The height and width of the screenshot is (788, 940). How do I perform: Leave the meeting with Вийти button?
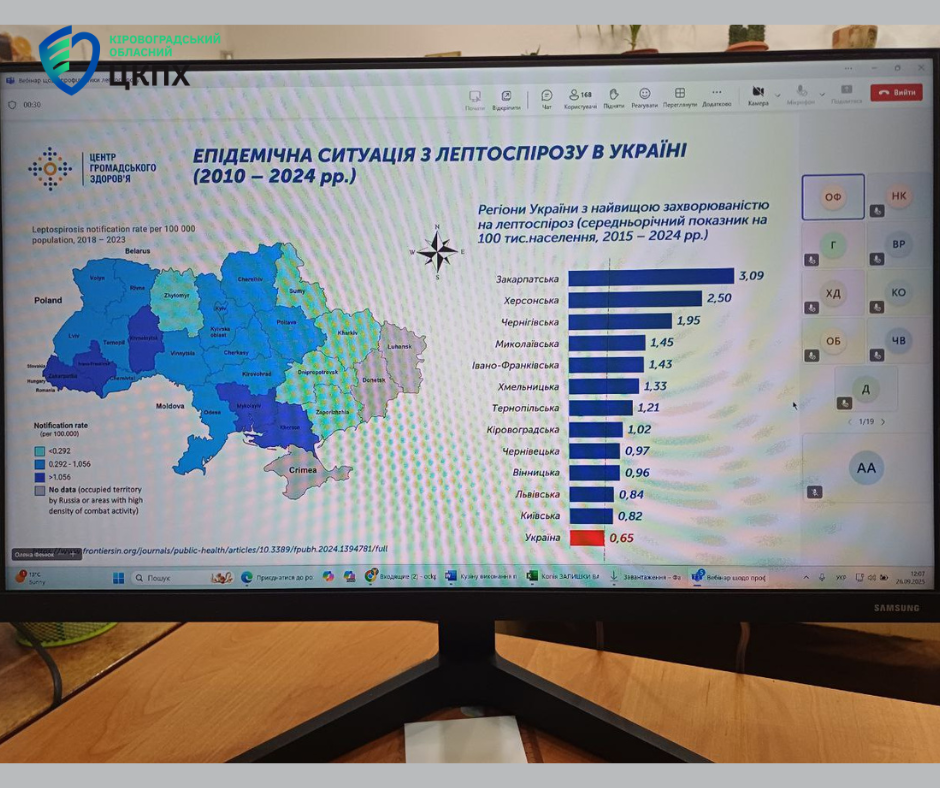[x=895, y=92]
